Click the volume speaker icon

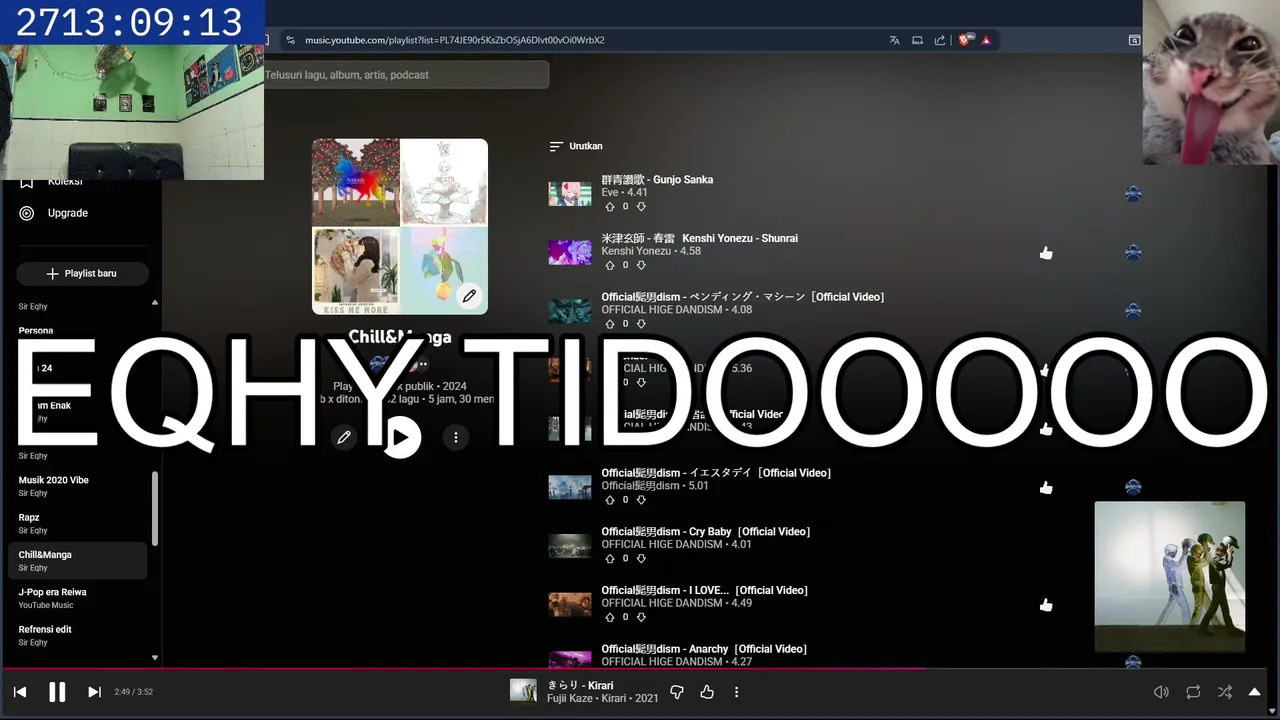(x=1161, y=692)
